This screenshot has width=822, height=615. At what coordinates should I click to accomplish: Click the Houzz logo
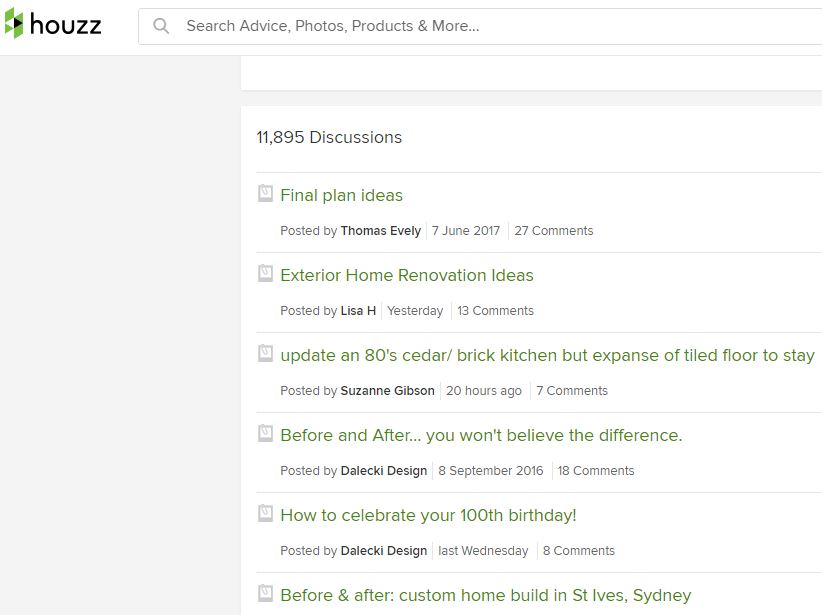tap(53, 25)
